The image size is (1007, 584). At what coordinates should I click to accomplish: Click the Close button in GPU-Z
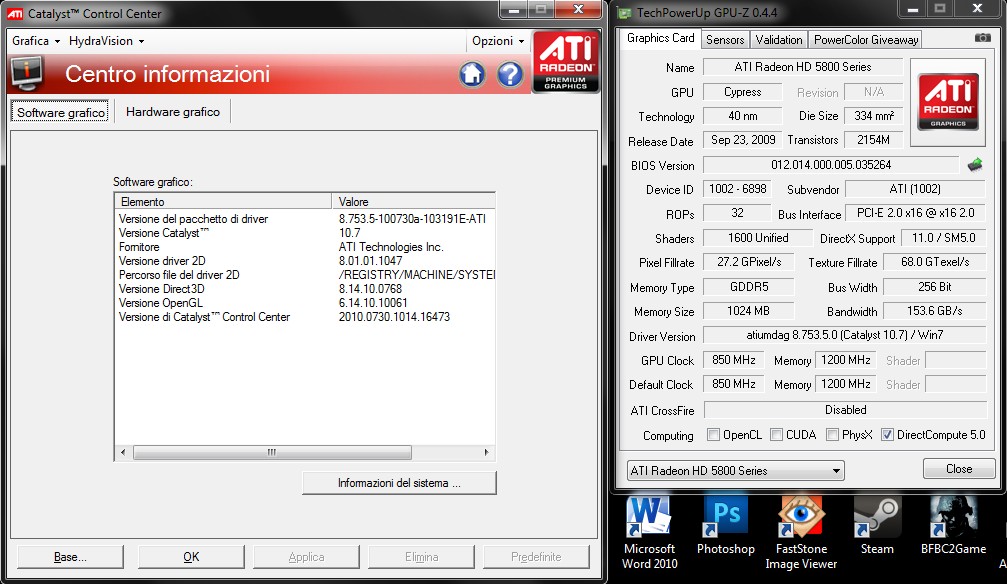(x=959, y=469)
